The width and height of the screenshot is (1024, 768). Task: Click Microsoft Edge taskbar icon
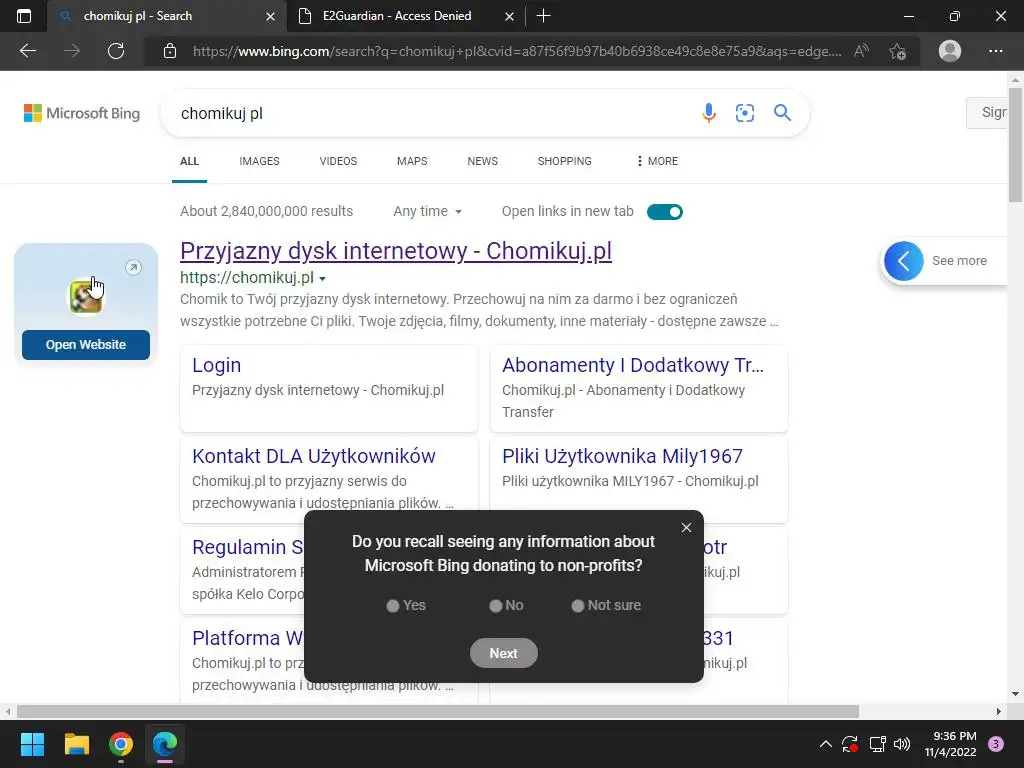[x=165, y=744]
